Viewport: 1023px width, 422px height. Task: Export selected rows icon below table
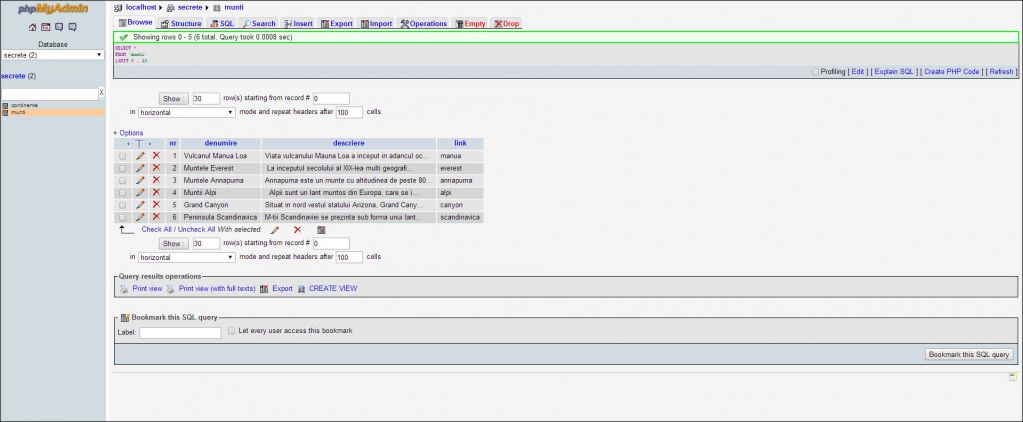[x=321, y=230]
